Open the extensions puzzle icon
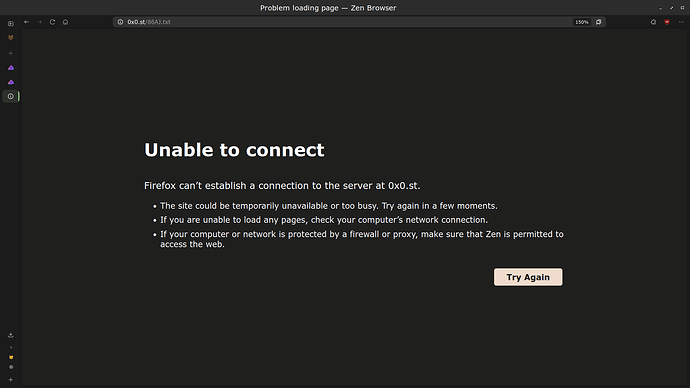The image size is (690, 388). point(653,22)
